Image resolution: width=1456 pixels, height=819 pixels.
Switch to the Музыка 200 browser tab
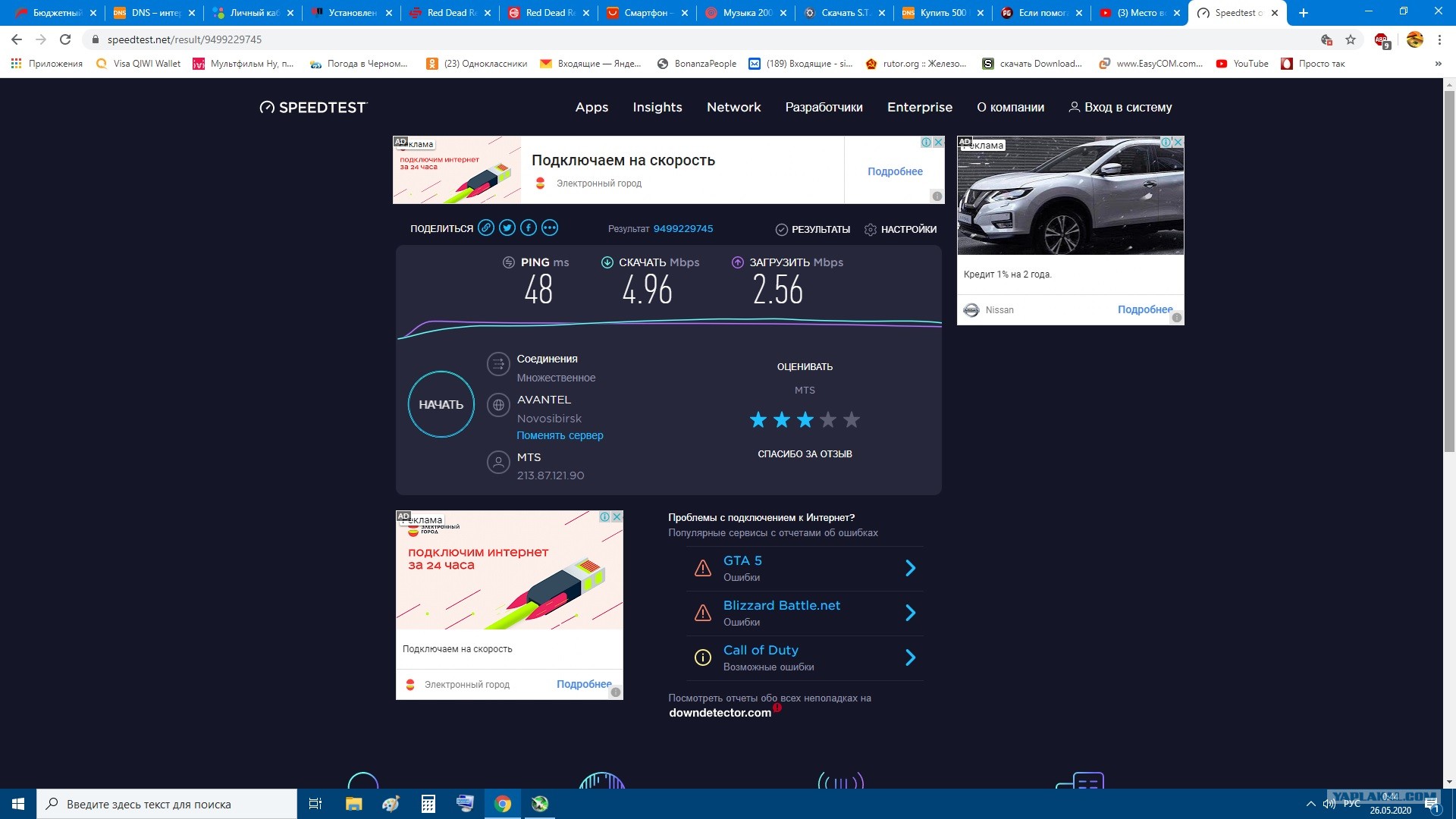coord(745,13)
